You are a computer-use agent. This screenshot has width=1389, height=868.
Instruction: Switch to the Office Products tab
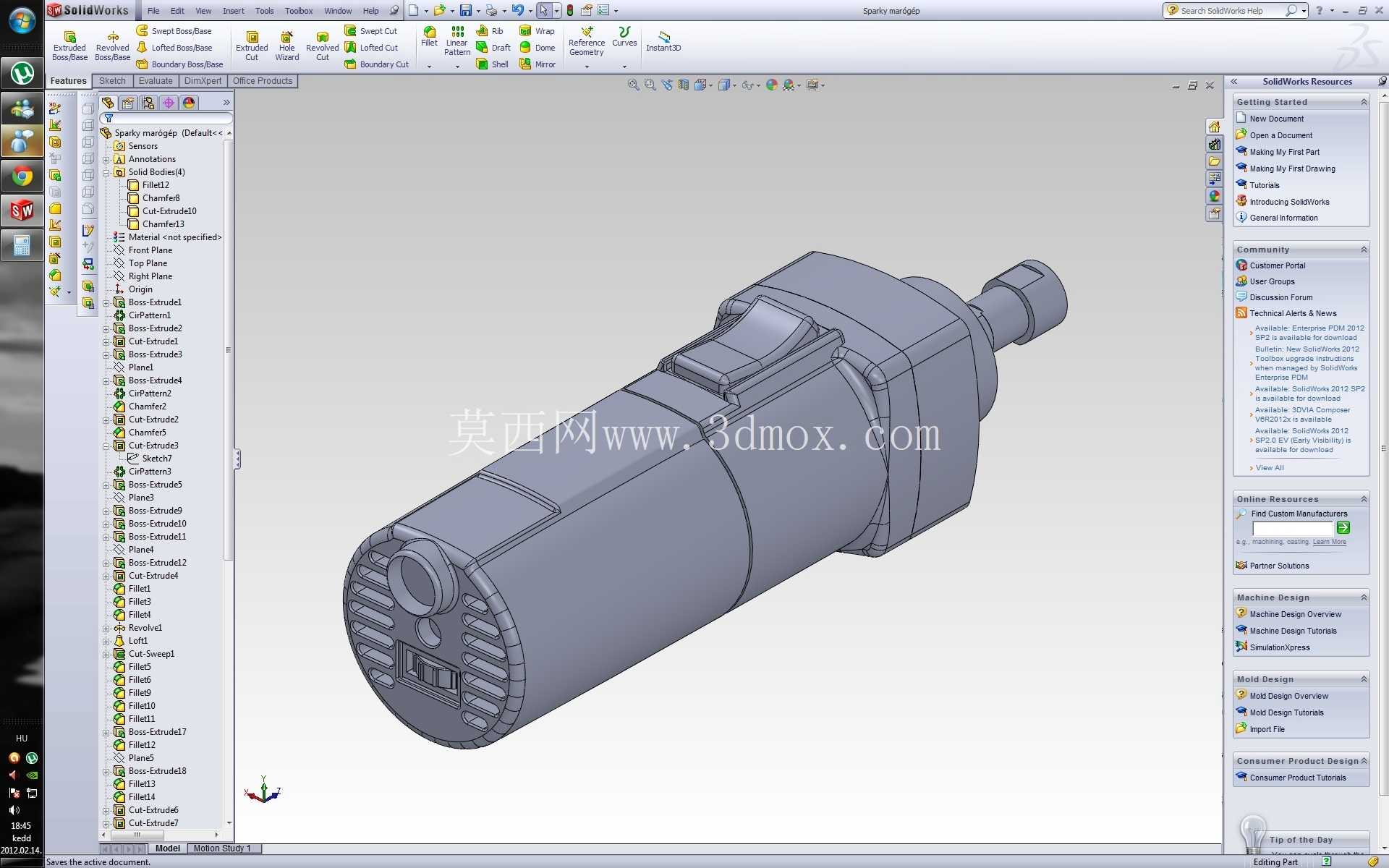263,81
